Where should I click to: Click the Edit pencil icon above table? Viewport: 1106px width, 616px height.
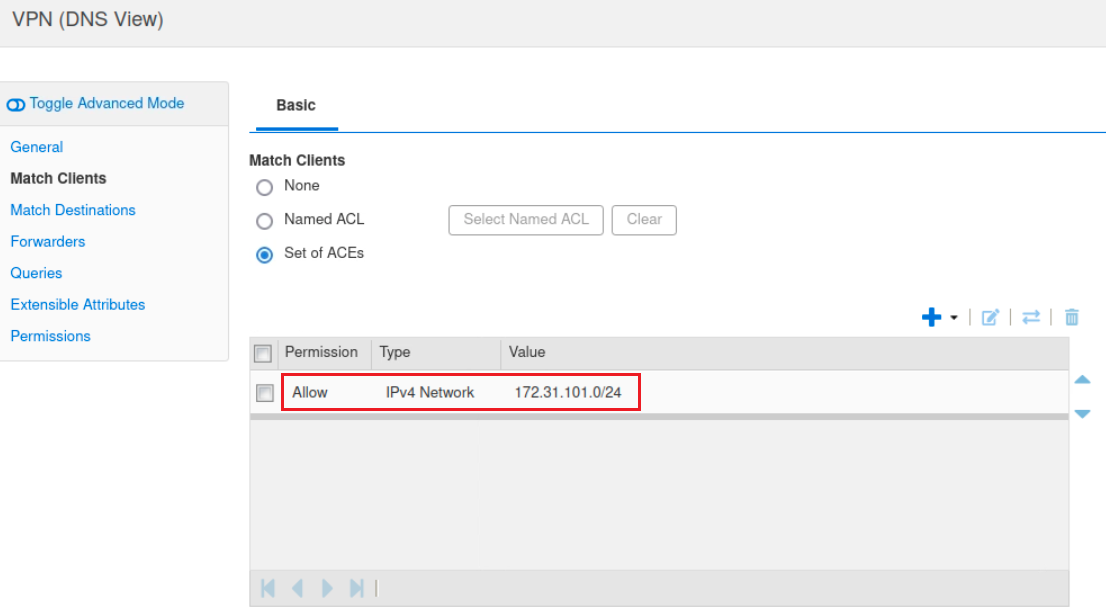pyautogui.click(x=990, y=317)
